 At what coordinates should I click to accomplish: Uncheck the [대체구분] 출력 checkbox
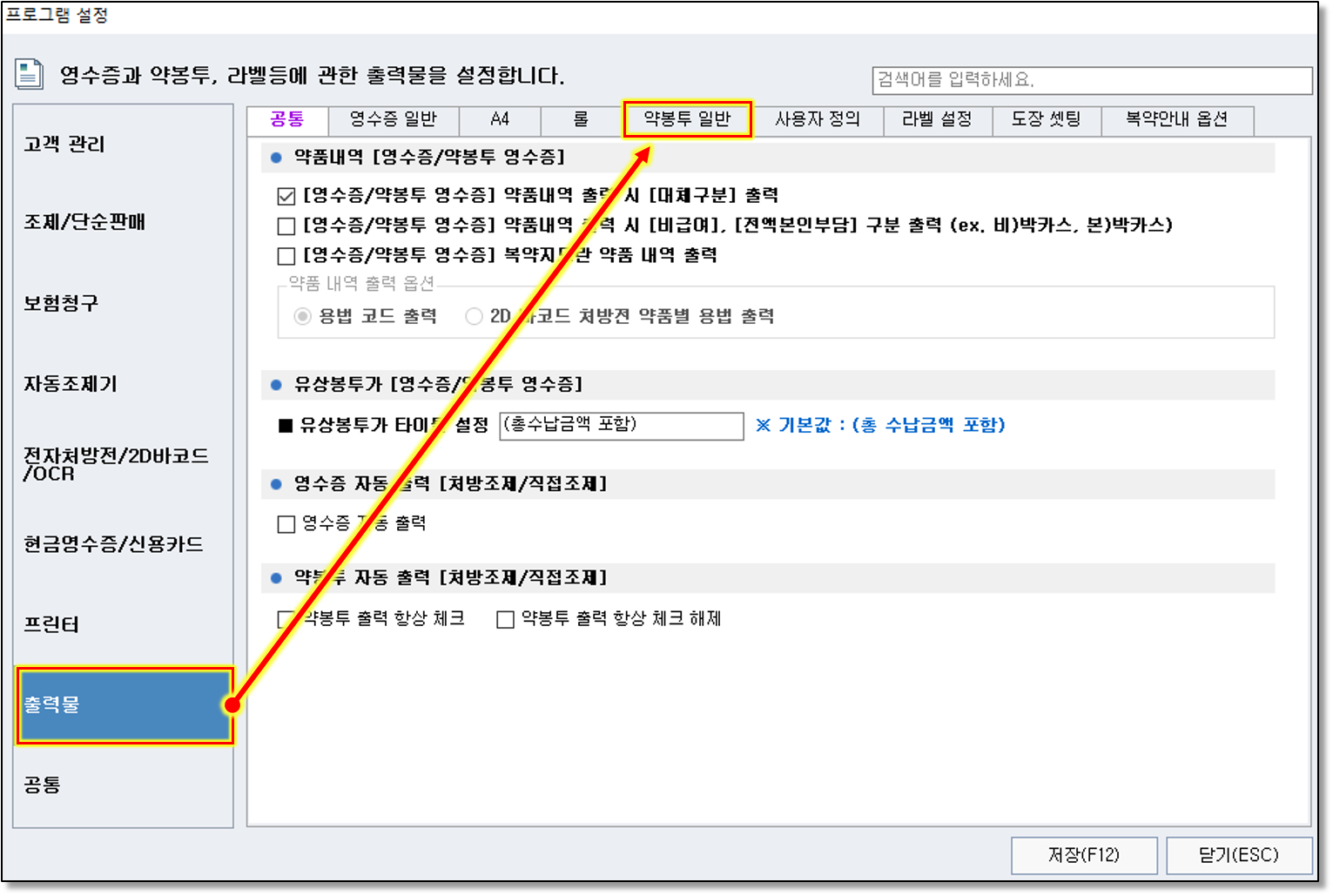pos(286,196)
